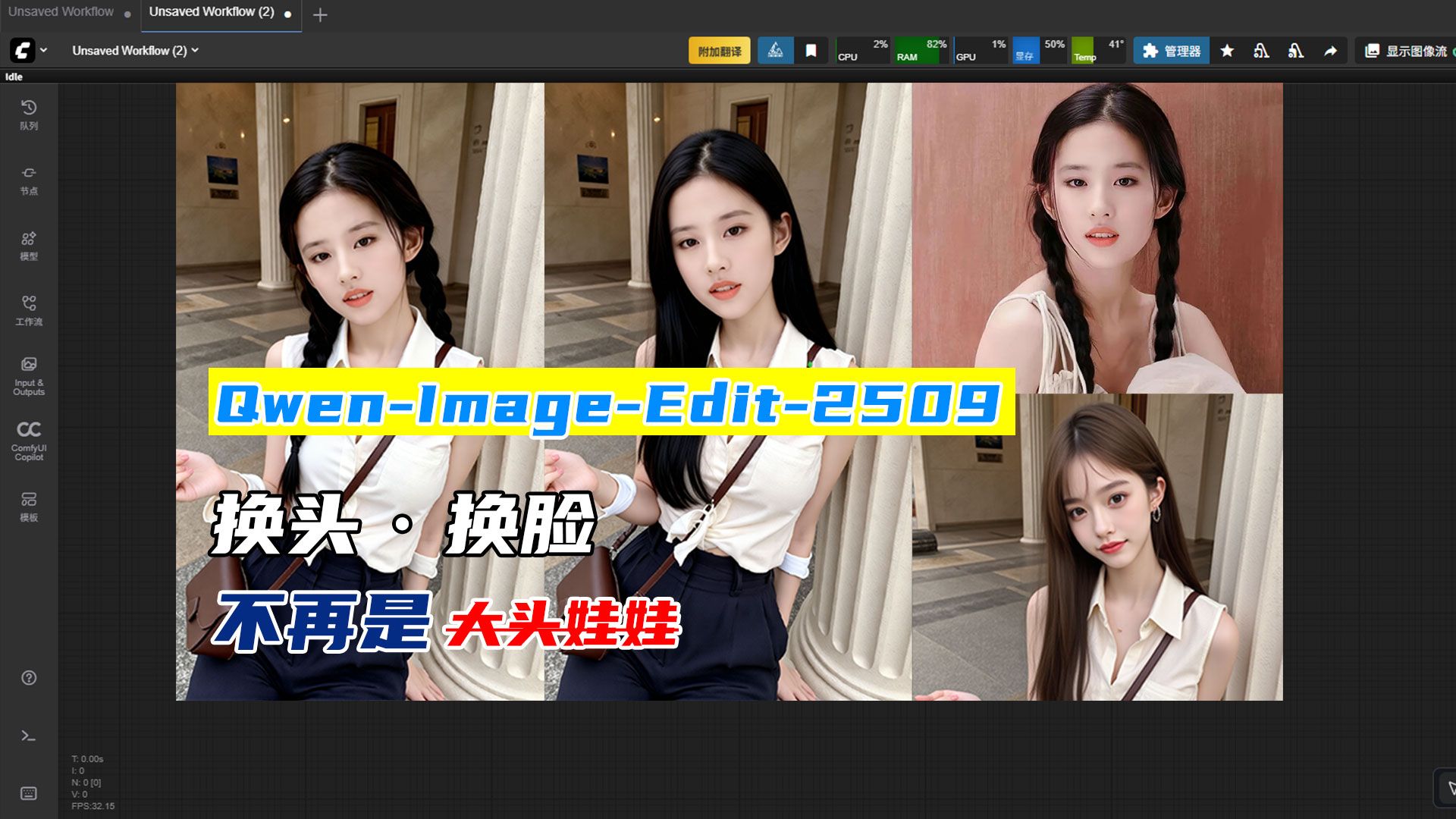Open the Input & Outputs panel

(29, 375)
